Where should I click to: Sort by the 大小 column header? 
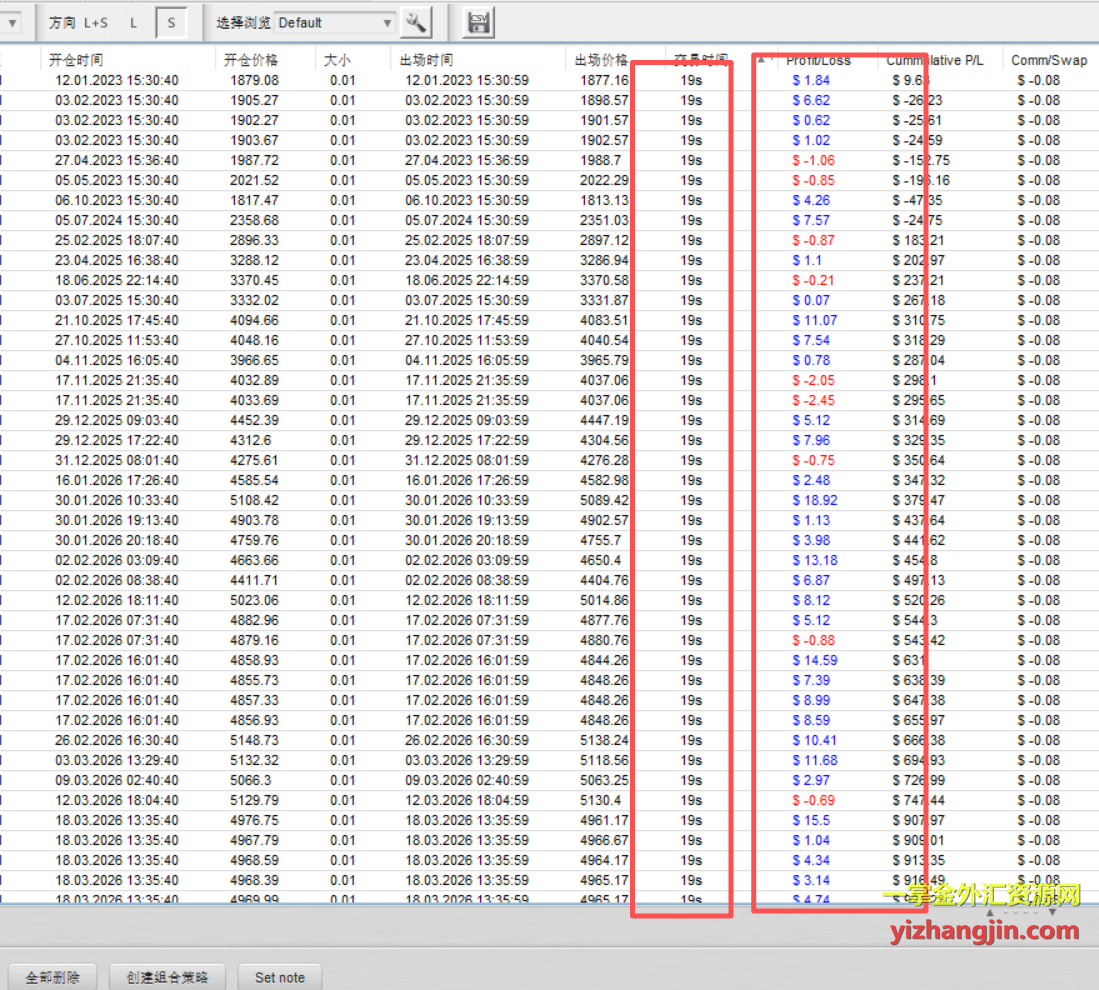(337, 60)
